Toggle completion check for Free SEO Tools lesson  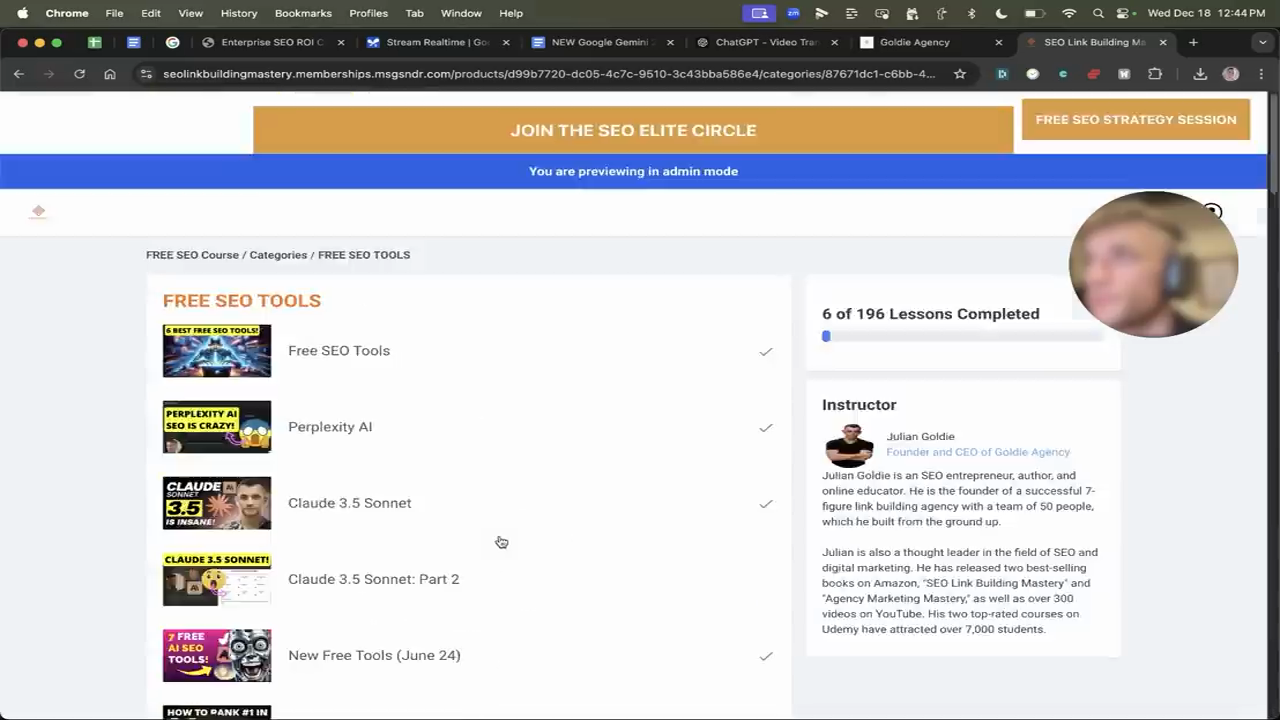coord(765,351)
